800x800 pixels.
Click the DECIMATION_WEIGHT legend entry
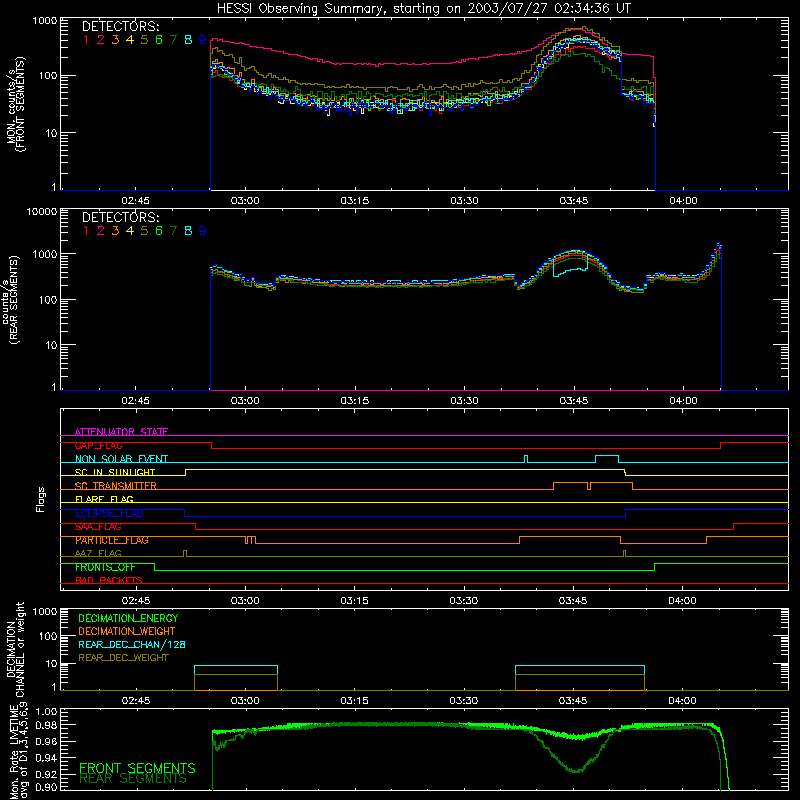click(x=127, y=631)
